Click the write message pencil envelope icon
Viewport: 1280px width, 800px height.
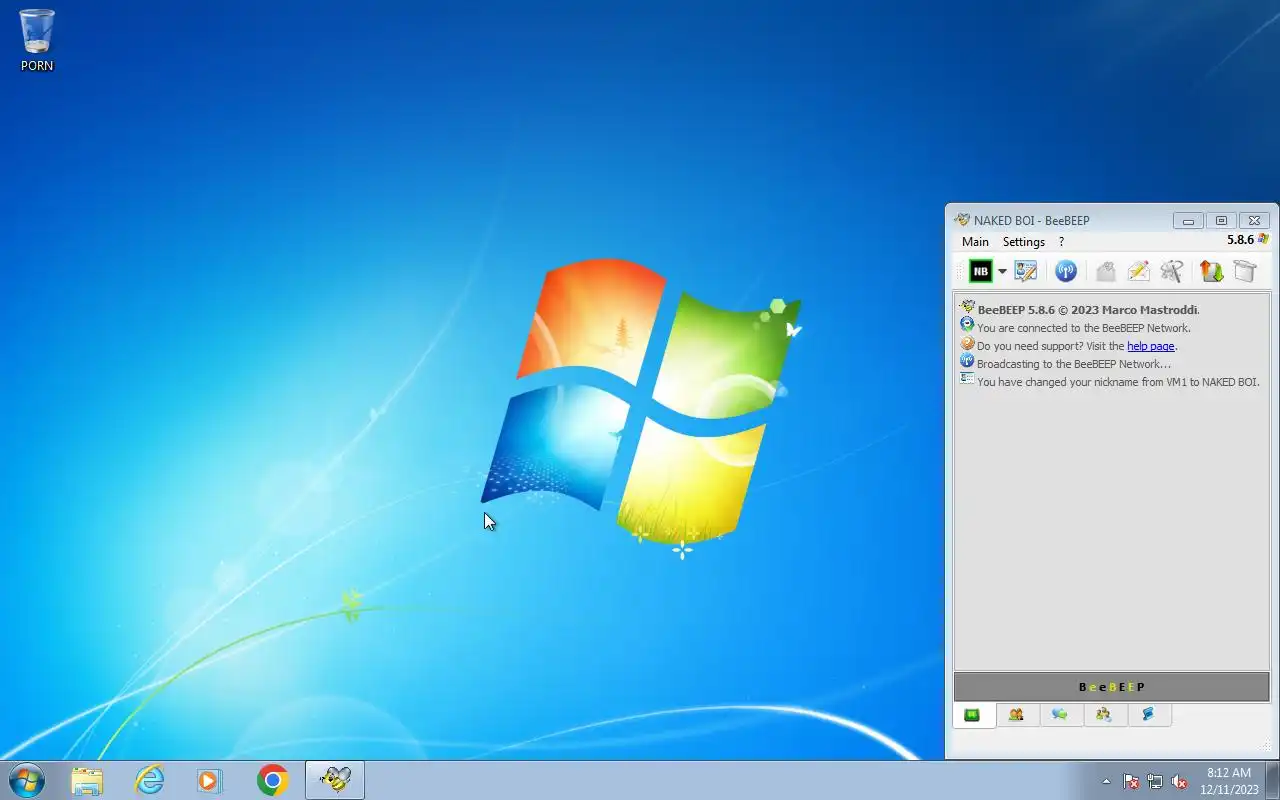pyautogui.click(x=1138, y=271)
